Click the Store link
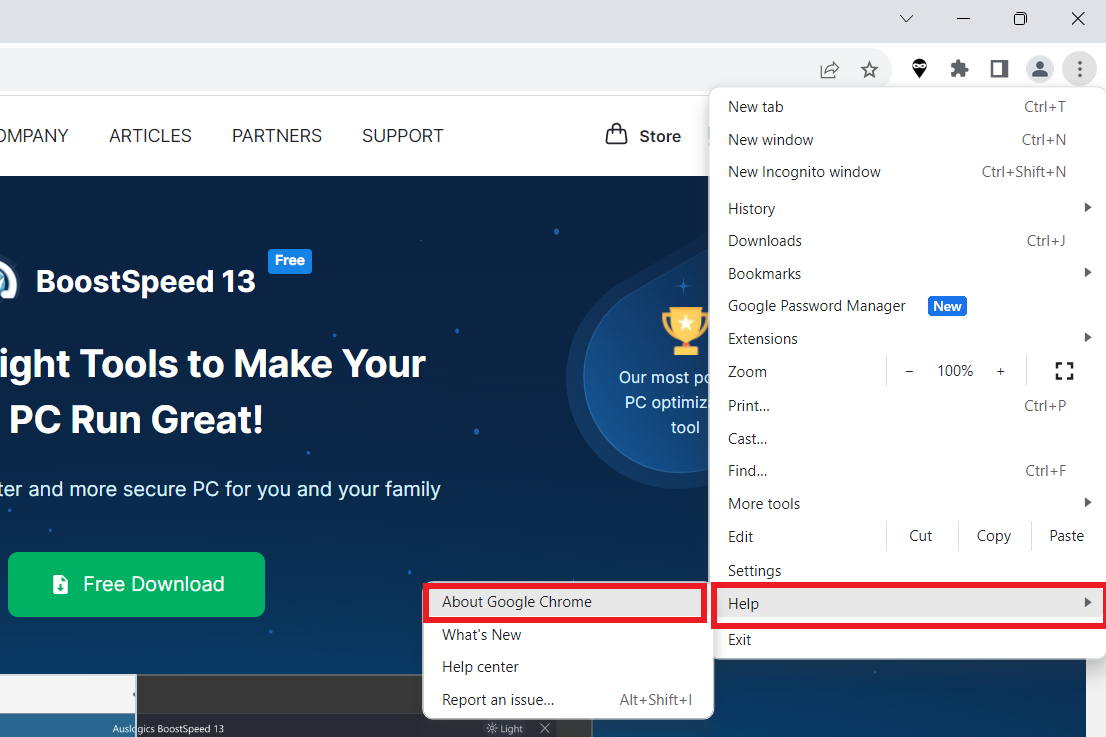This screenshot has height=737, width=1106. click(660, 136)
